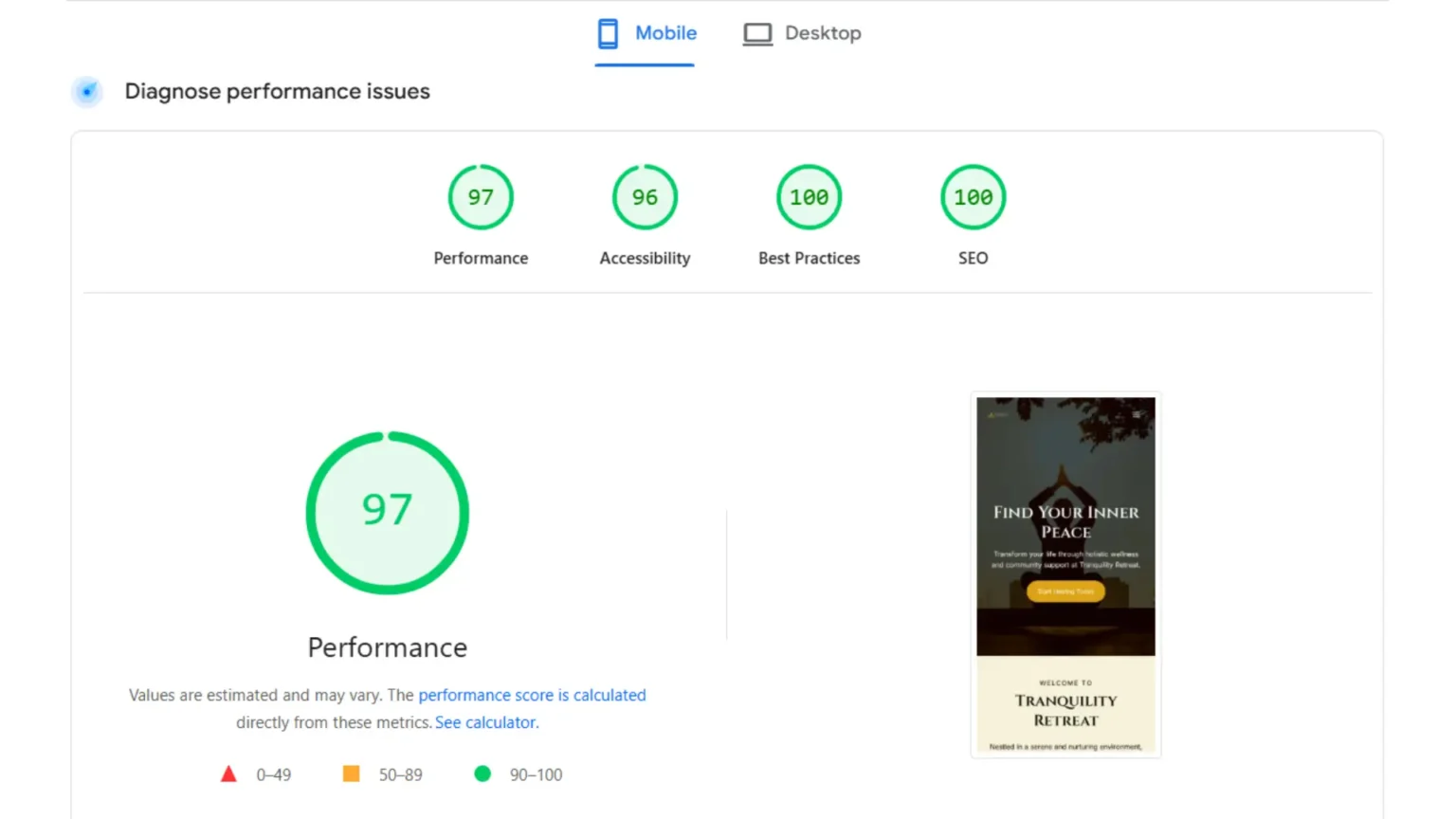This screenshot has width=1456, height=819.
Task: Click the desktop monitor icon
Action: [757, 34]
